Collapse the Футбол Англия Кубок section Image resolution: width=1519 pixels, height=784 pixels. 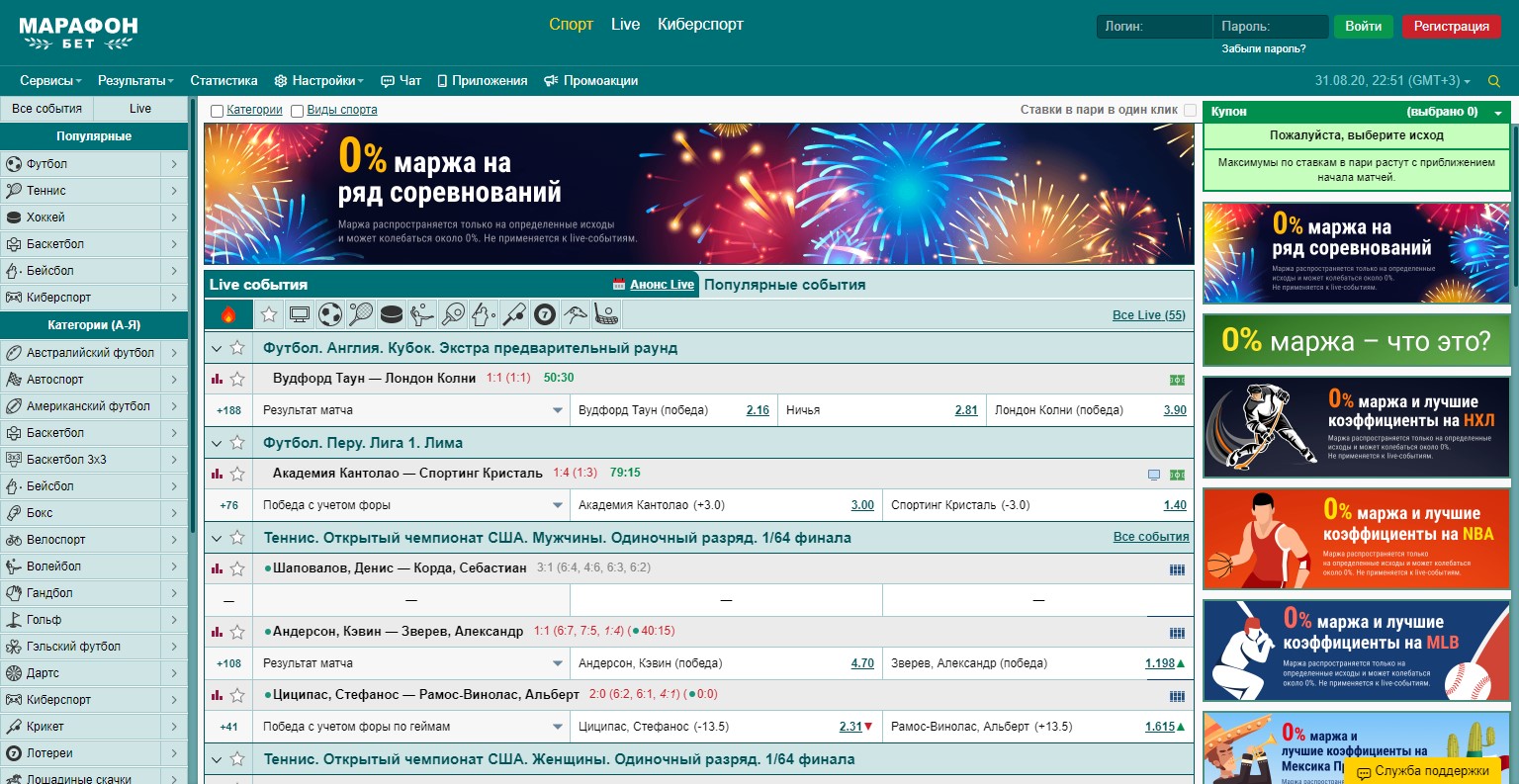pos(217,348)
